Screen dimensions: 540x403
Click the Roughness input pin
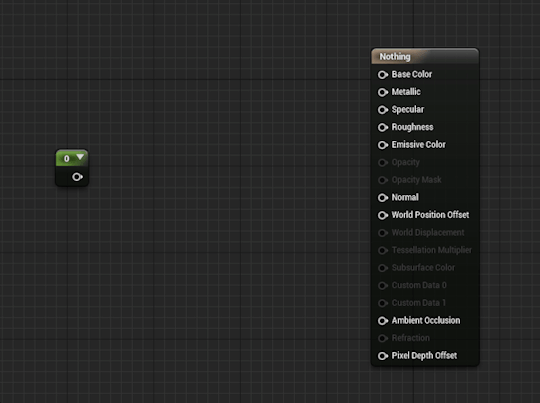point(383,127)
